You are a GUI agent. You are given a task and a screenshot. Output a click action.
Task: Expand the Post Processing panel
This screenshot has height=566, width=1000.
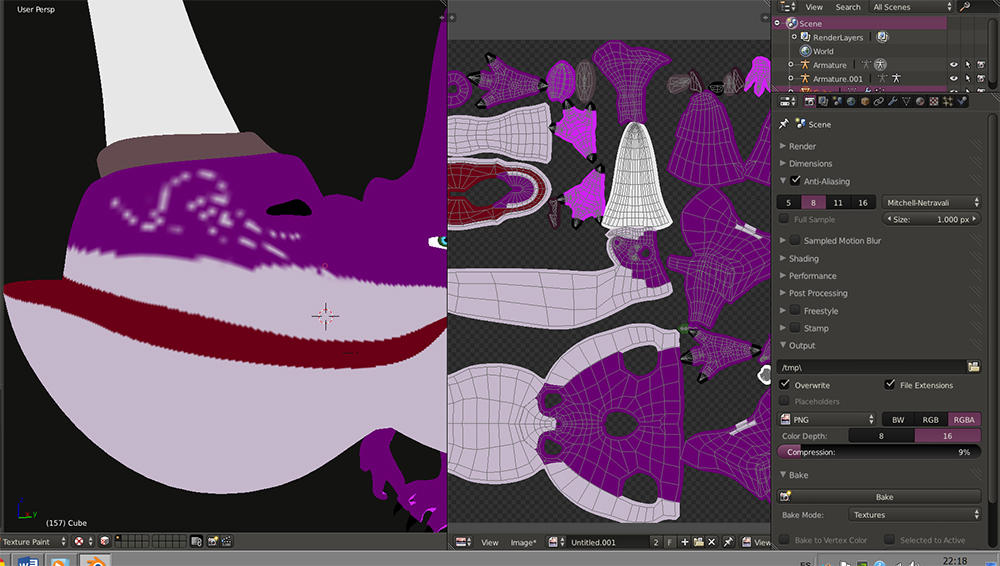point(818,293)
